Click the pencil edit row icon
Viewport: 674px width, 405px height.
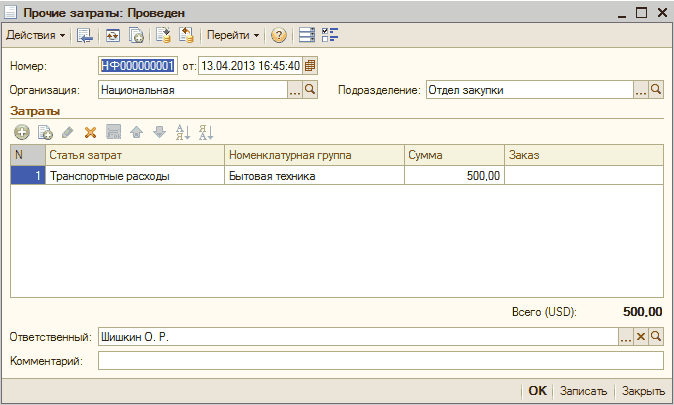(x=67, y=132)
